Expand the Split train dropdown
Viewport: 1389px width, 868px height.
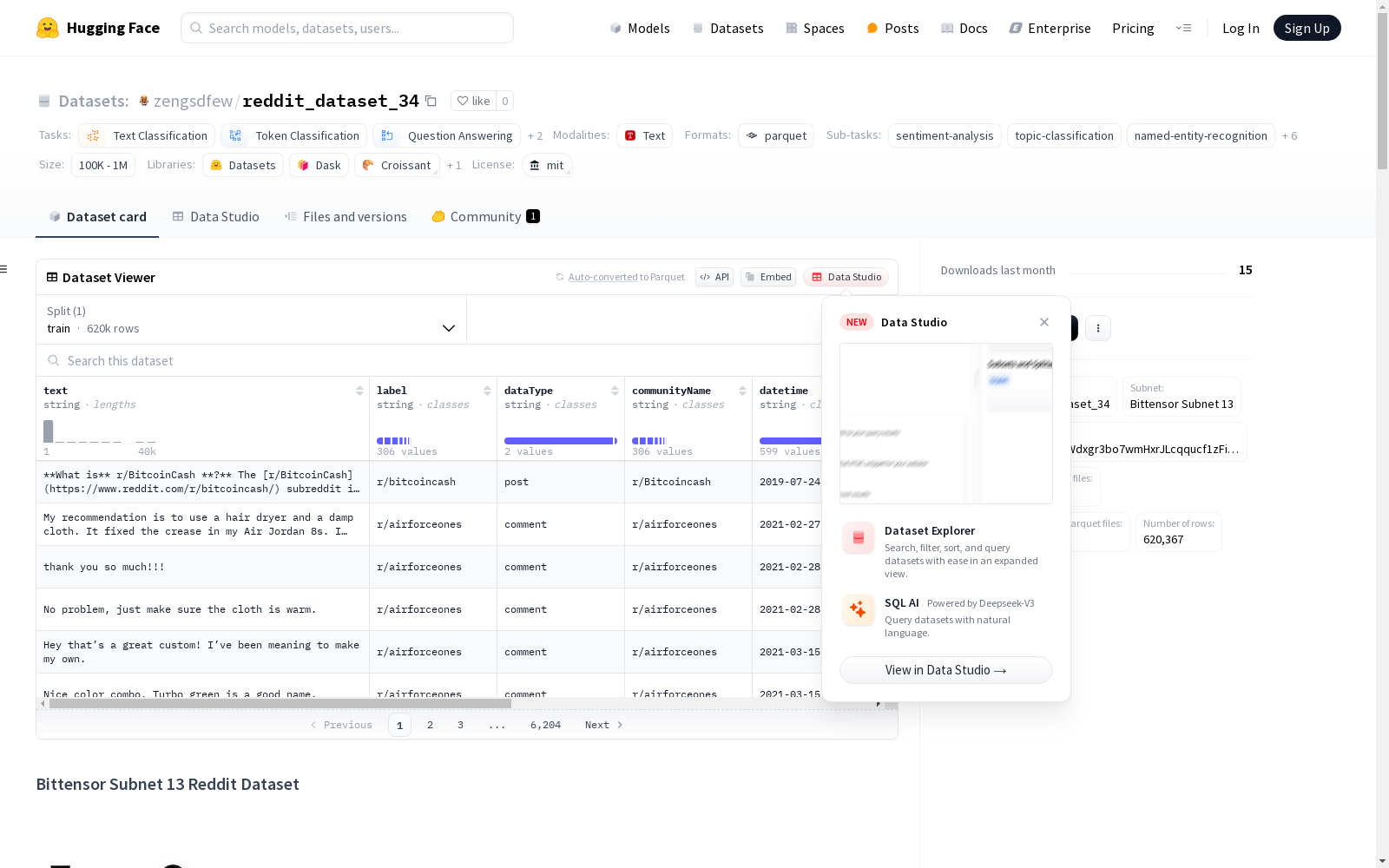(x=252, y=319)
